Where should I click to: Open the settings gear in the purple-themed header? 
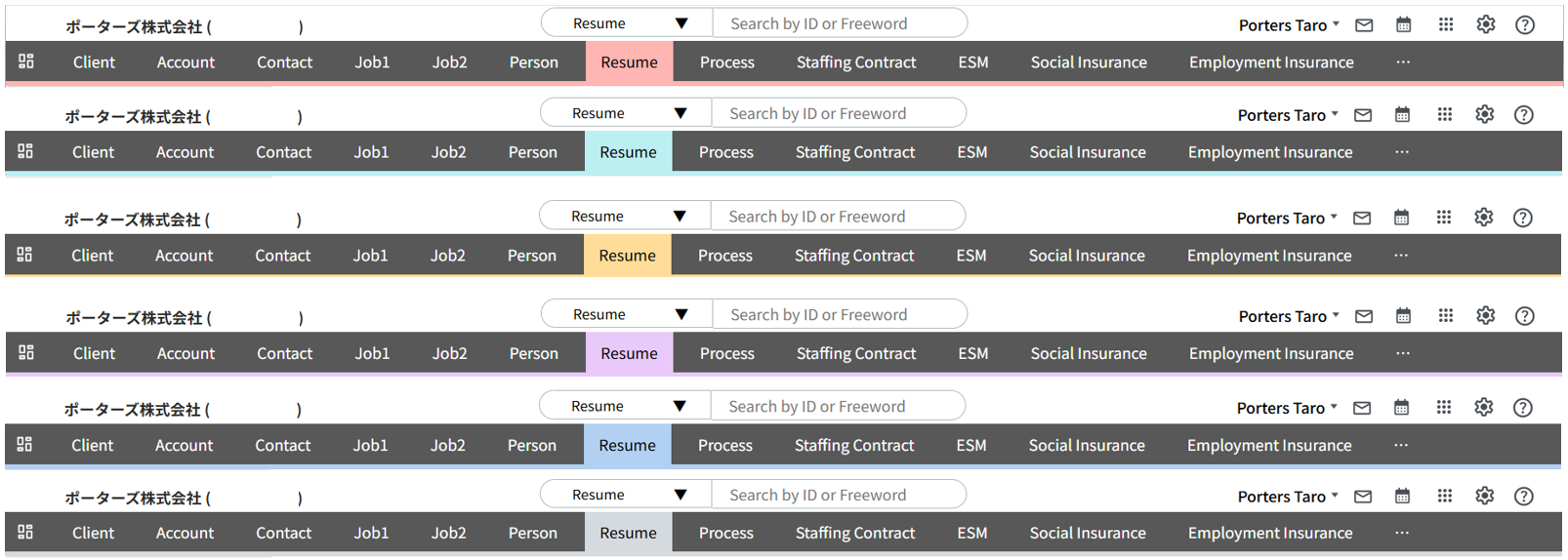click(1485, 316)
